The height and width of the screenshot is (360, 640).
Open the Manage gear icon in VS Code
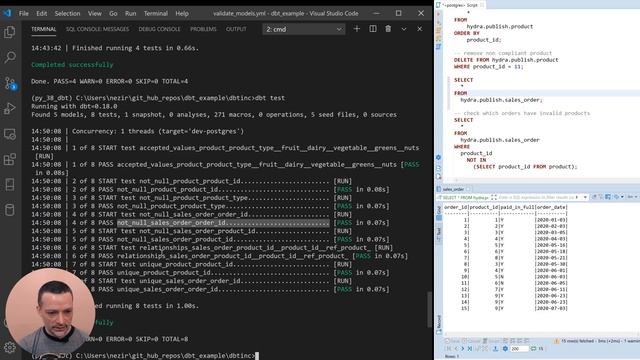click(10, 347)
